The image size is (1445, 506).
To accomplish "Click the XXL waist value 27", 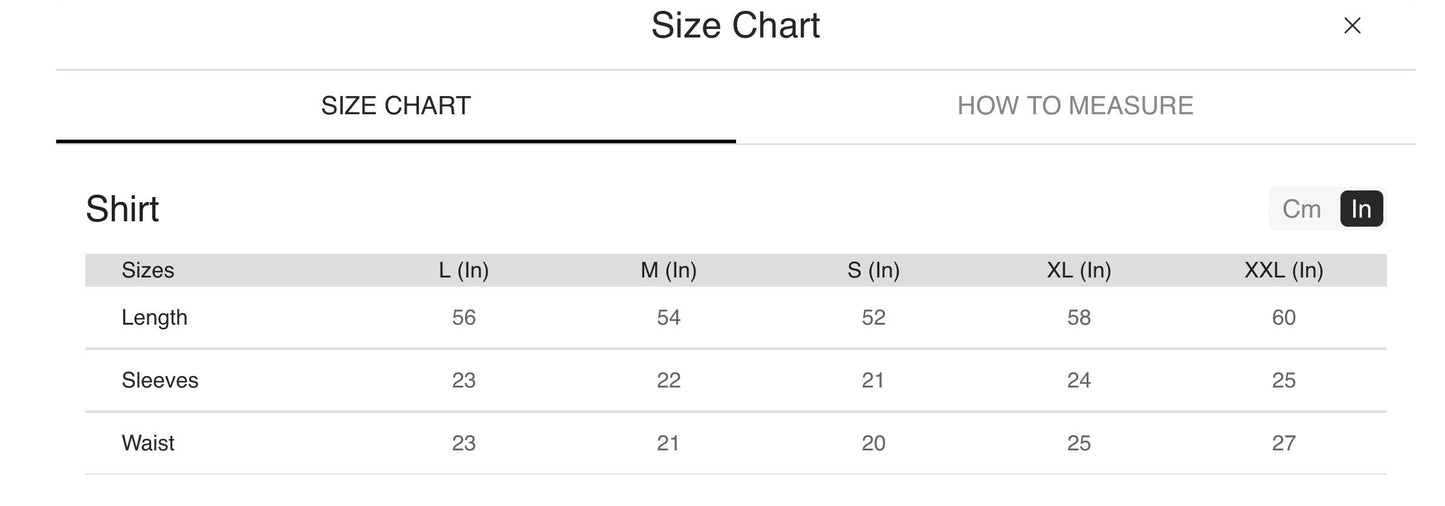I will (x=1284, y=443).
